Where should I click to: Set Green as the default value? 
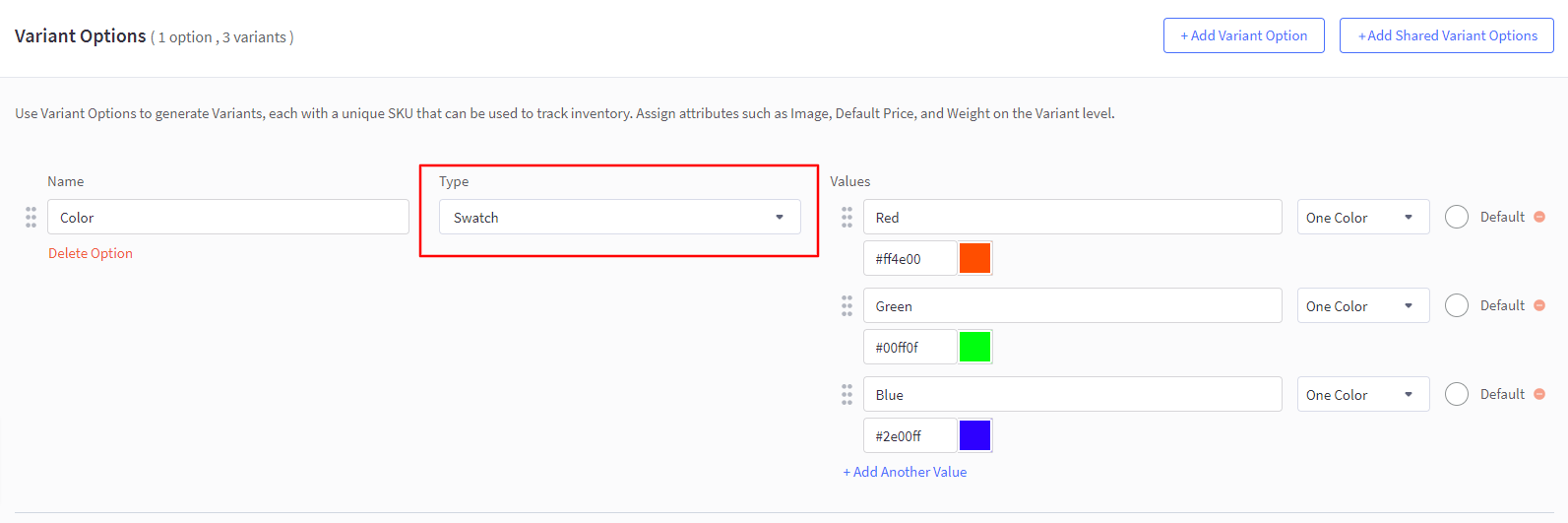[x=1457, y=305]
